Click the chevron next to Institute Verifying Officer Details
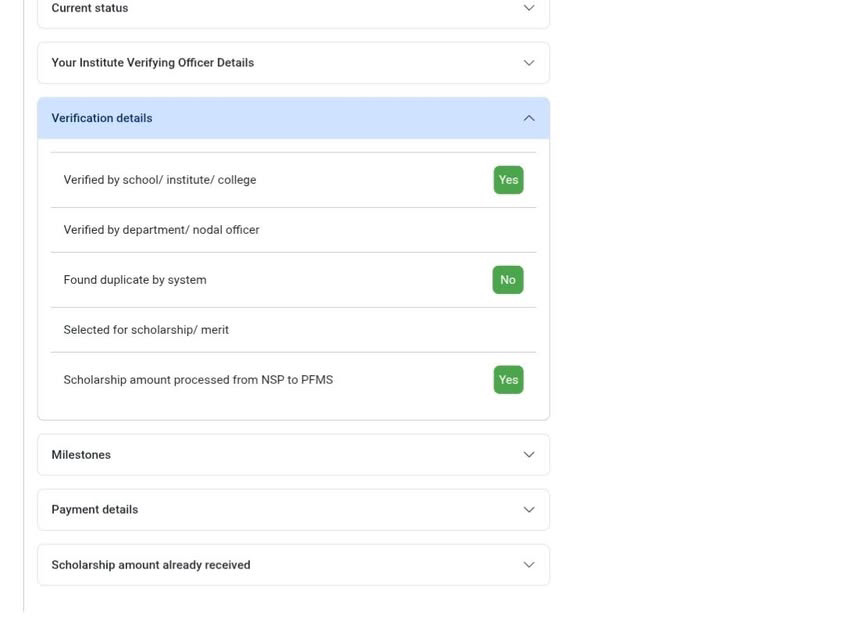The image size is (843, 620). [529, 63]
